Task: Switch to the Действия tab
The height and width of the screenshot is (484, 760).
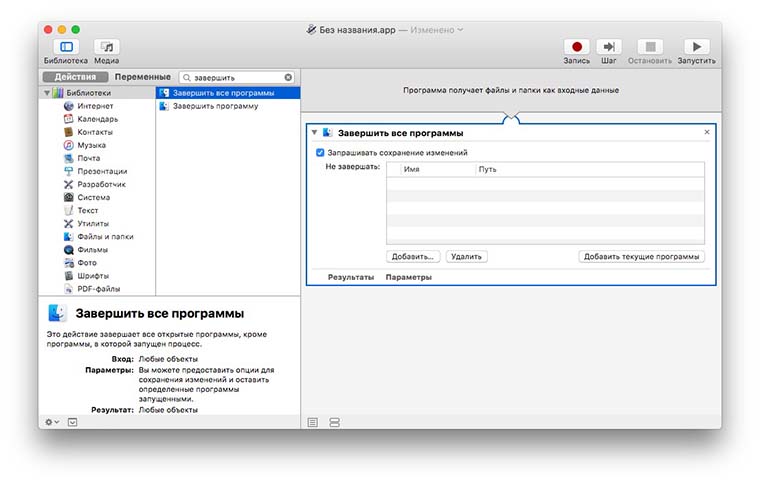Action: pos(75,77)
